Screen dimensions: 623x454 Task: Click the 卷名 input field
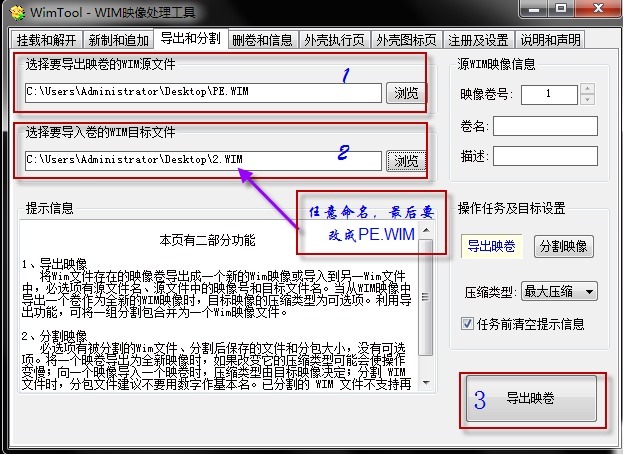(x=545, y=126)
